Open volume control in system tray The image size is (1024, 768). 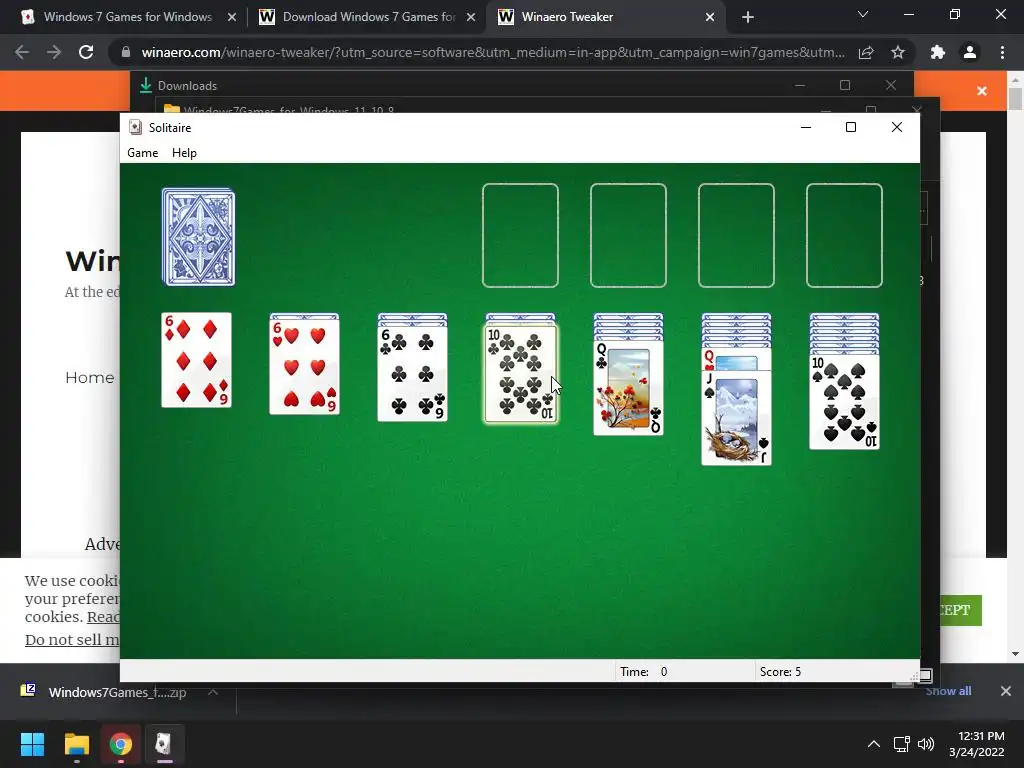[925, 744]
